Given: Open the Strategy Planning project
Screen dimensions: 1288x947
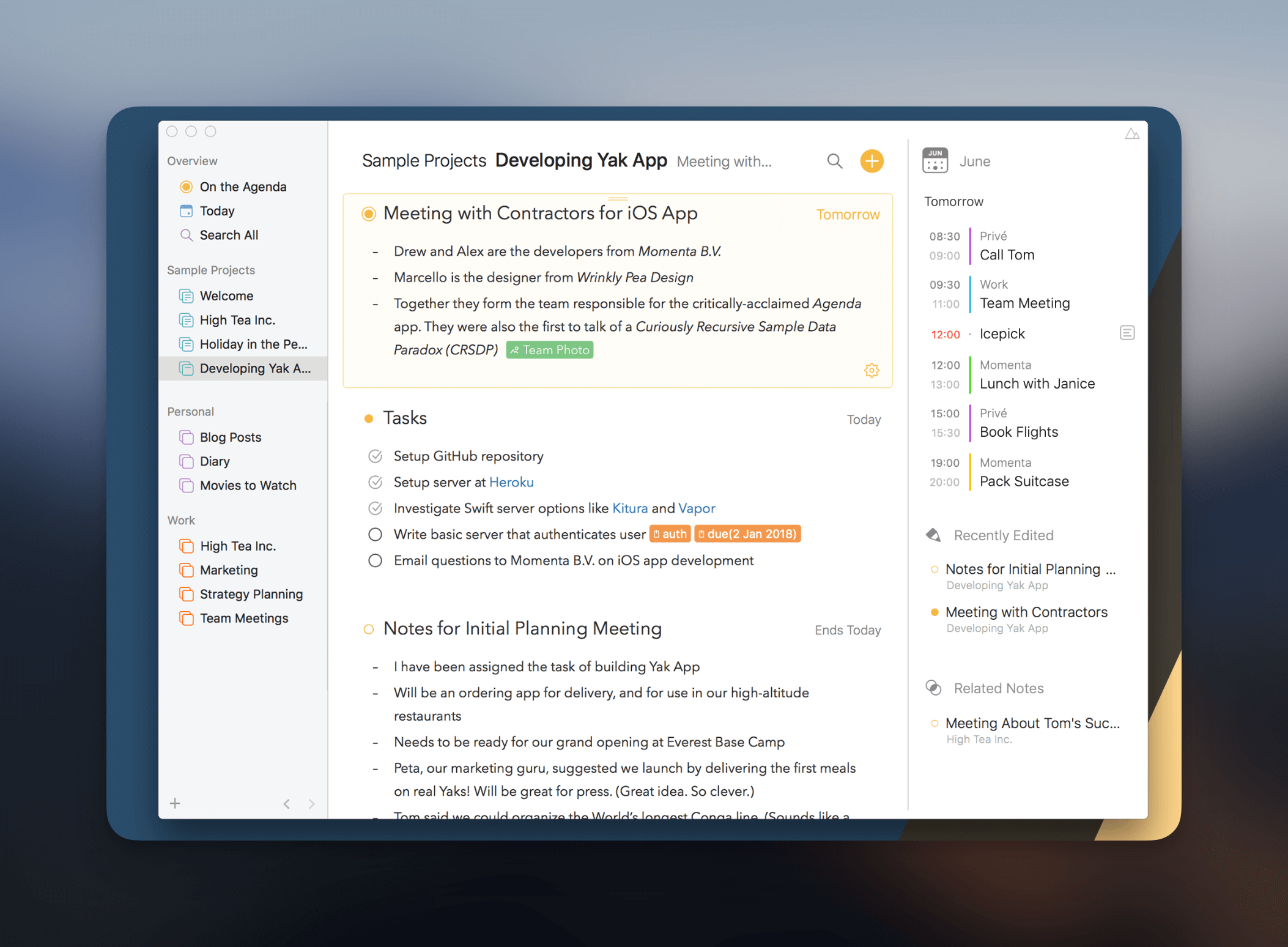Looking at the screenshot, I should coord(251,594).
